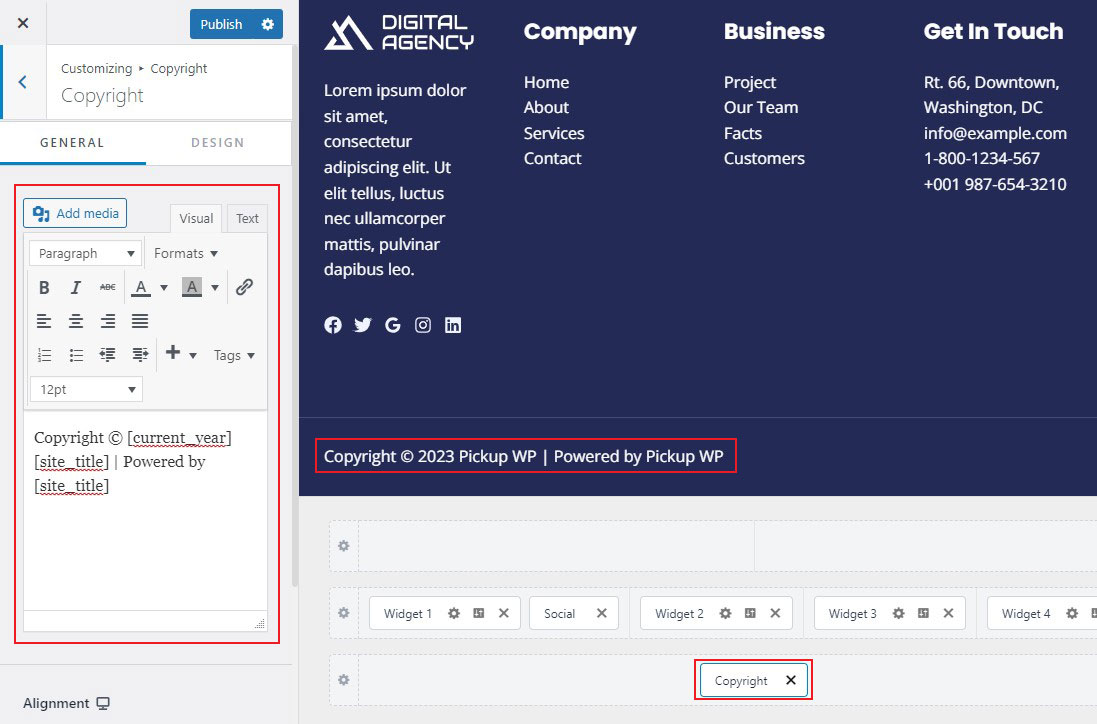Click the Publish button
Screen dimensions: 1097x724
[x=221, y=24]
